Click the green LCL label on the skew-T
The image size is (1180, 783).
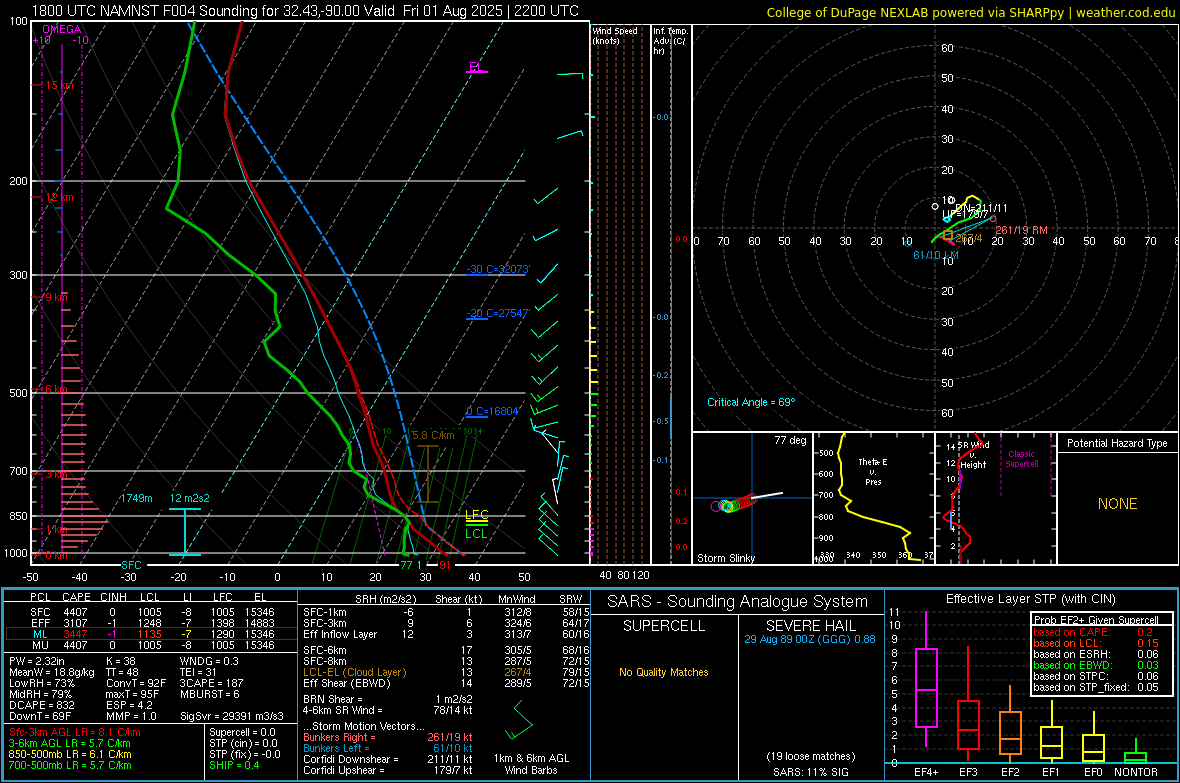(x=476, y=534)
